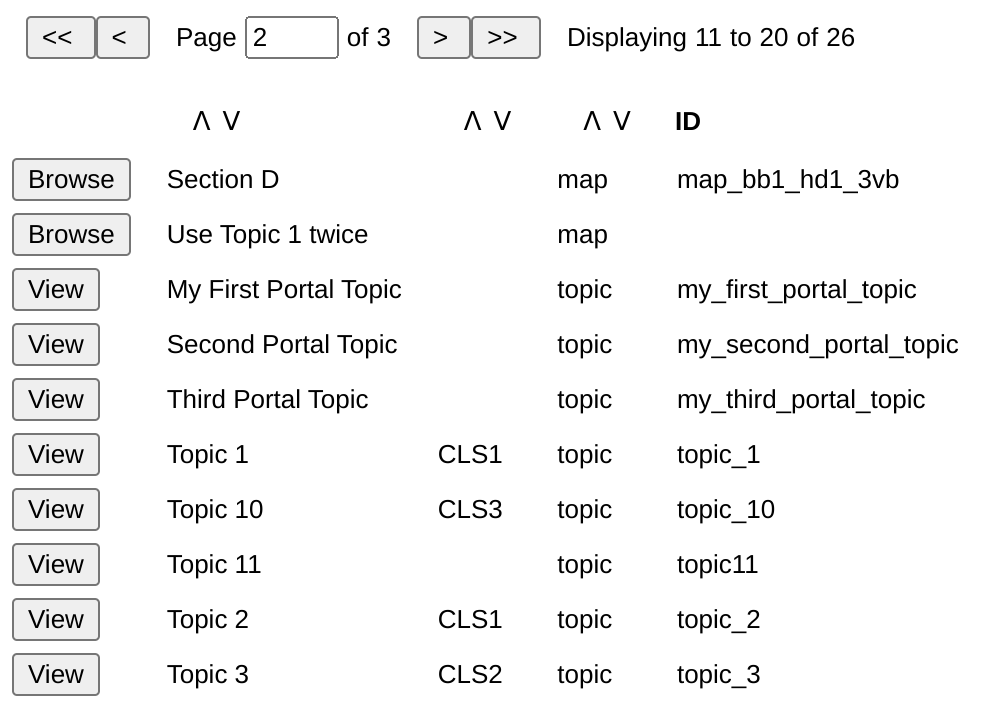
Task: Jump to the last page
Action: pyautogui.click(x=505, y=38)
